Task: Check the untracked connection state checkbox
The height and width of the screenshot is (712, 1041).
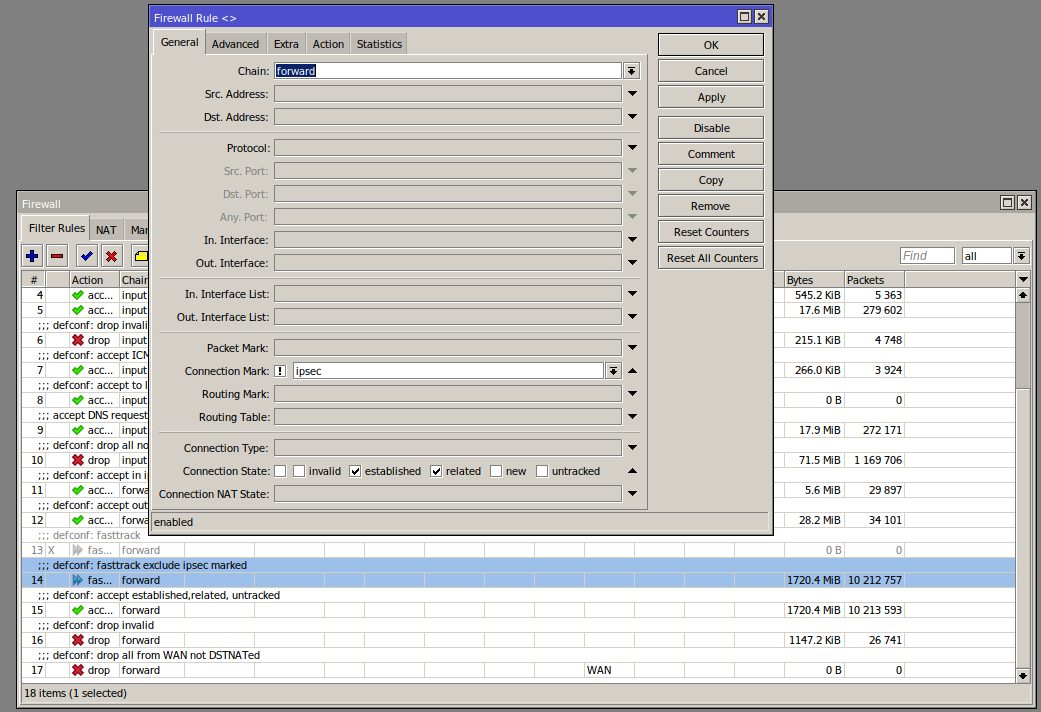Action: click(x=540, y=470)
